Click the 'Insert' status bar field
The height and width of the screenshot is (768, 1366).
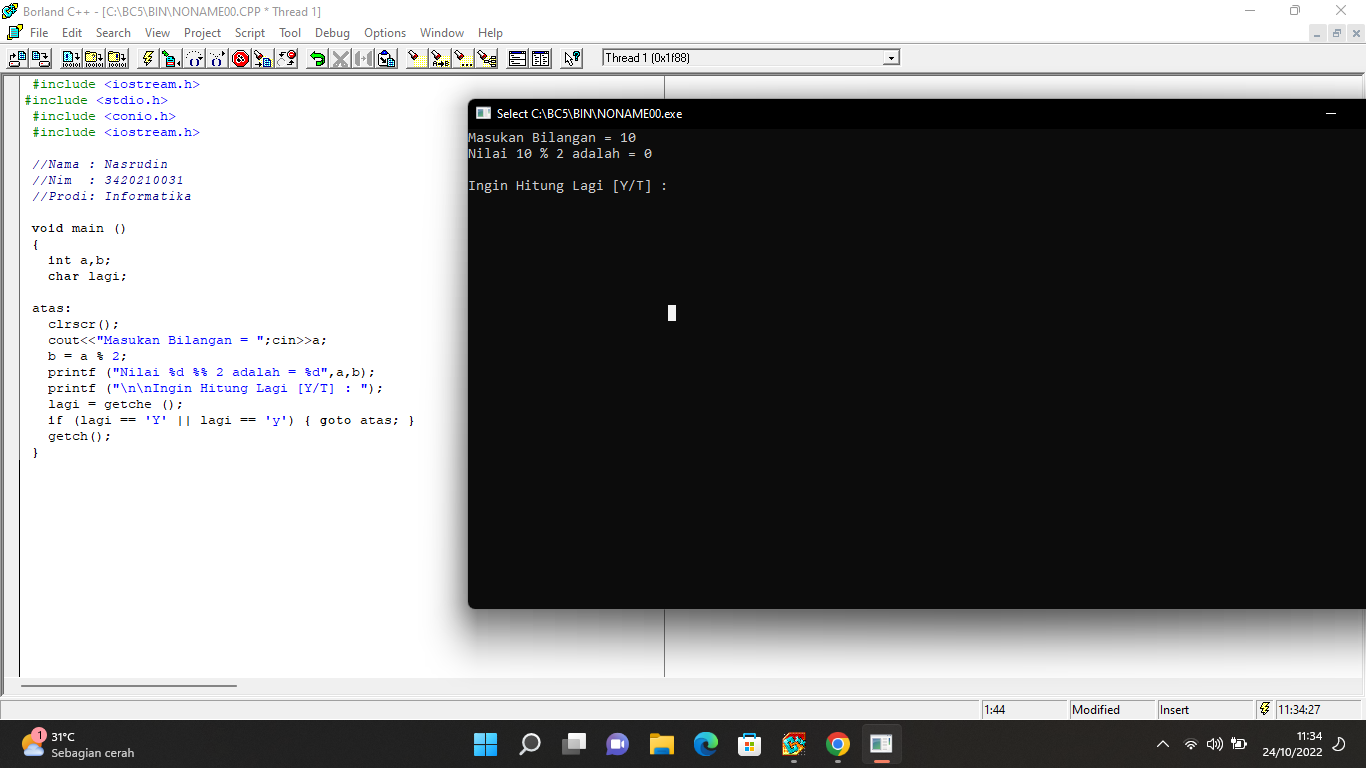click(x=1204, y=709)
